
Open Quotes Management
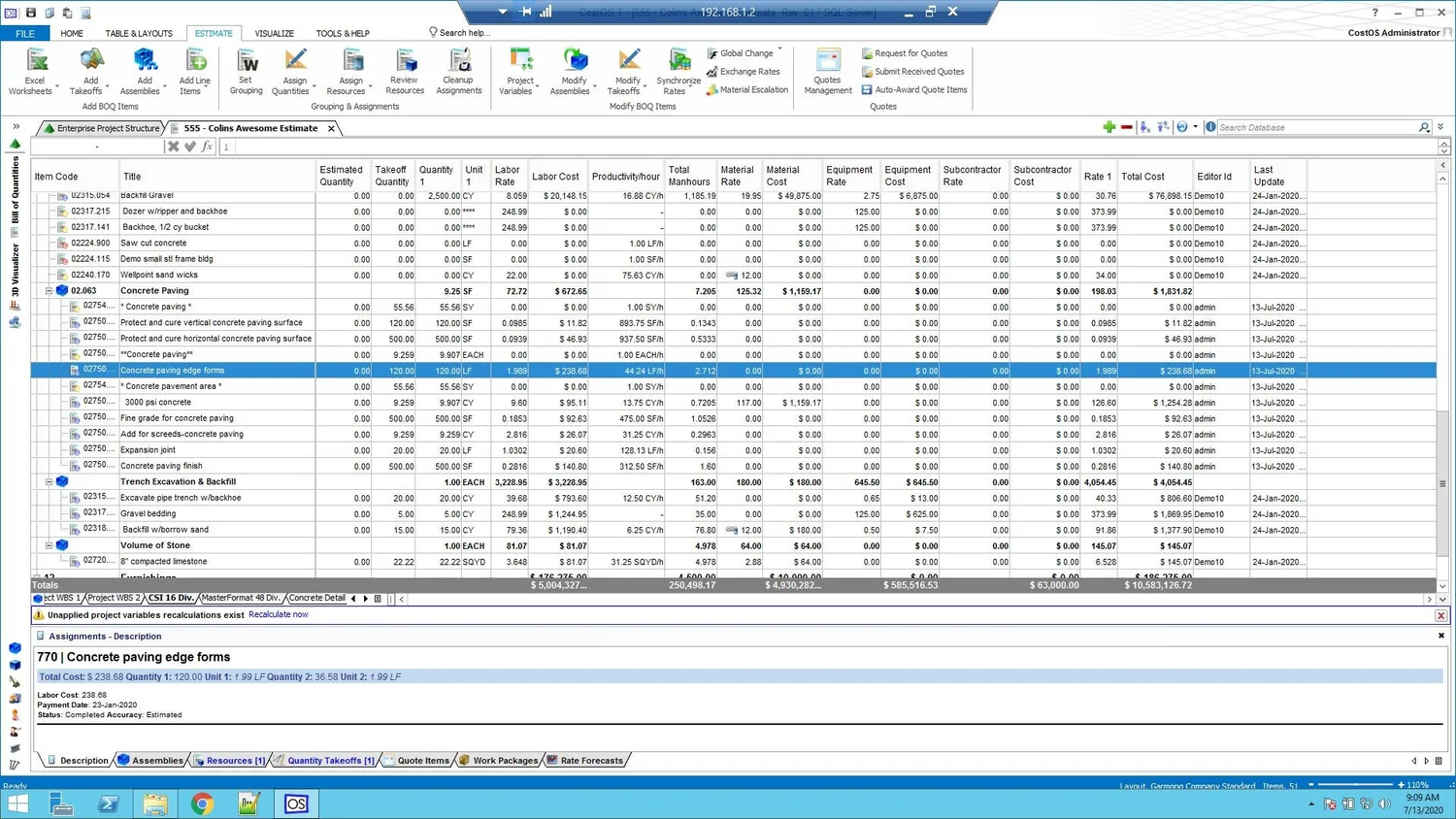click(x=827, y=70)
